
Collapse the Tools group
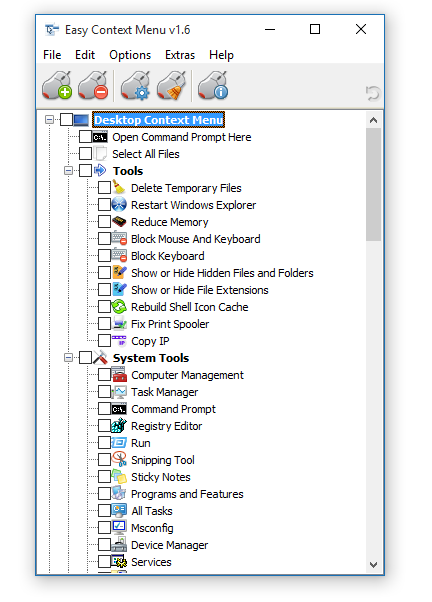pos(68,170)
